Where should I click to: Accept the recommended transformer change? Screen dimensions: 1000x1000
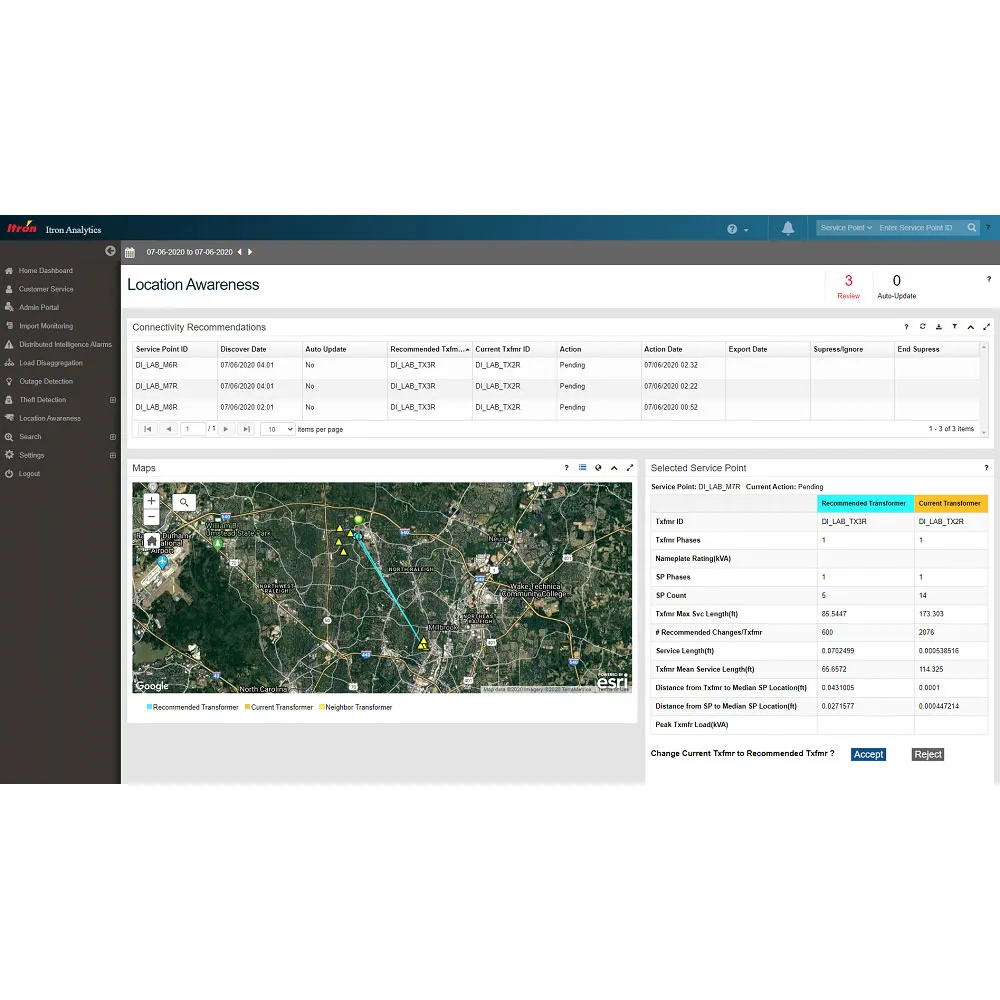(868, 754)
